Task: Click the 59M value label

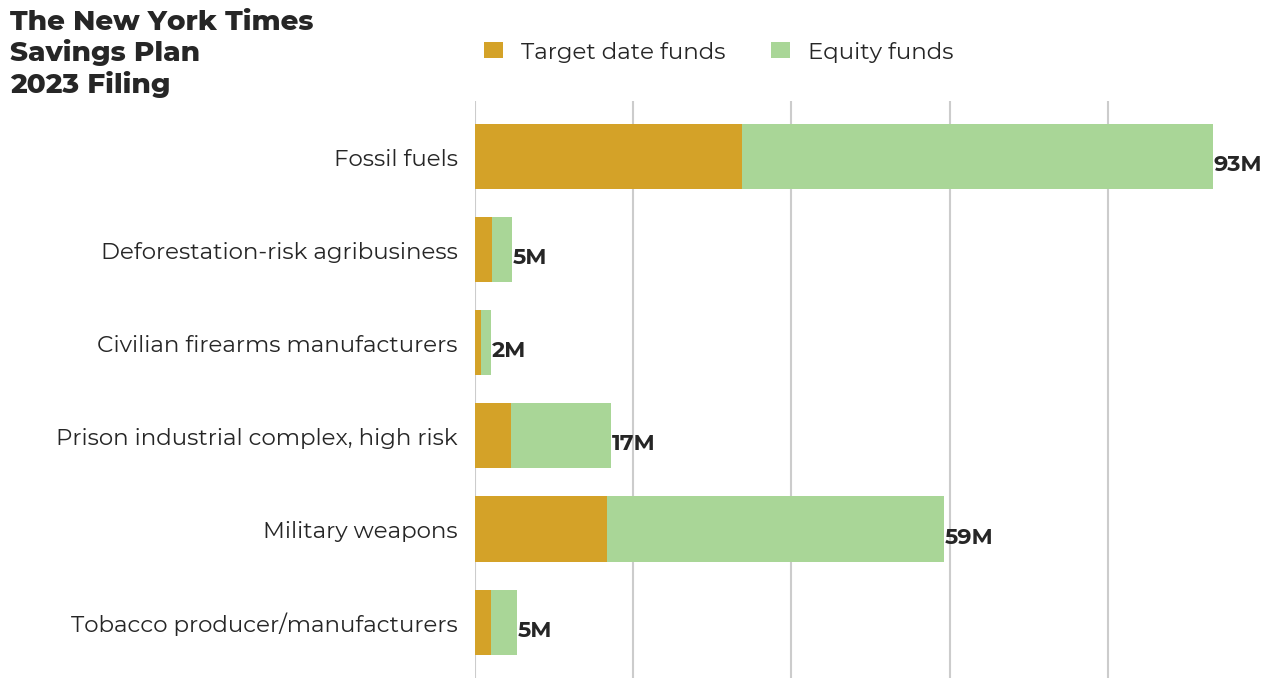Action: tap(968, 537)
